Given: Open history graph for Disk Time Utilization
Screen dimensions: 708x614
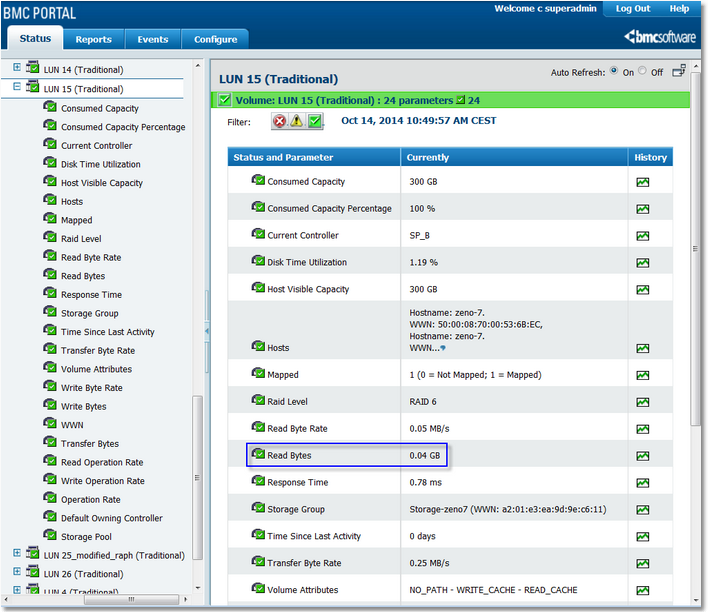Looking at the screenshot, I should click(x=642, y=262).
